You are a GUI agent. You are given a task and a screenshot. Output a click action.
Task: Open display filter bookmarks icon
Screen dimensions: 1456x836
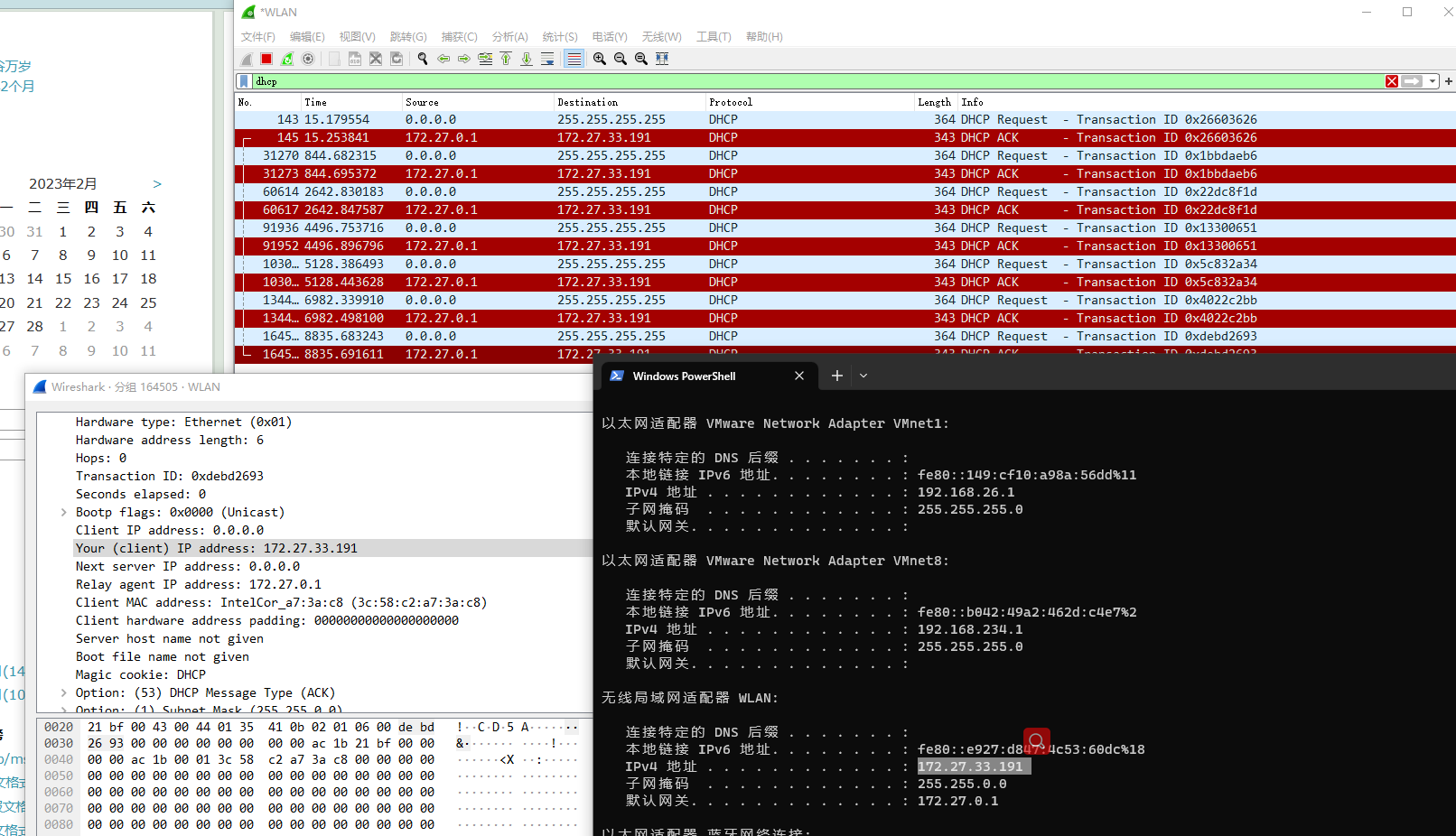click(x=244, y=81)
